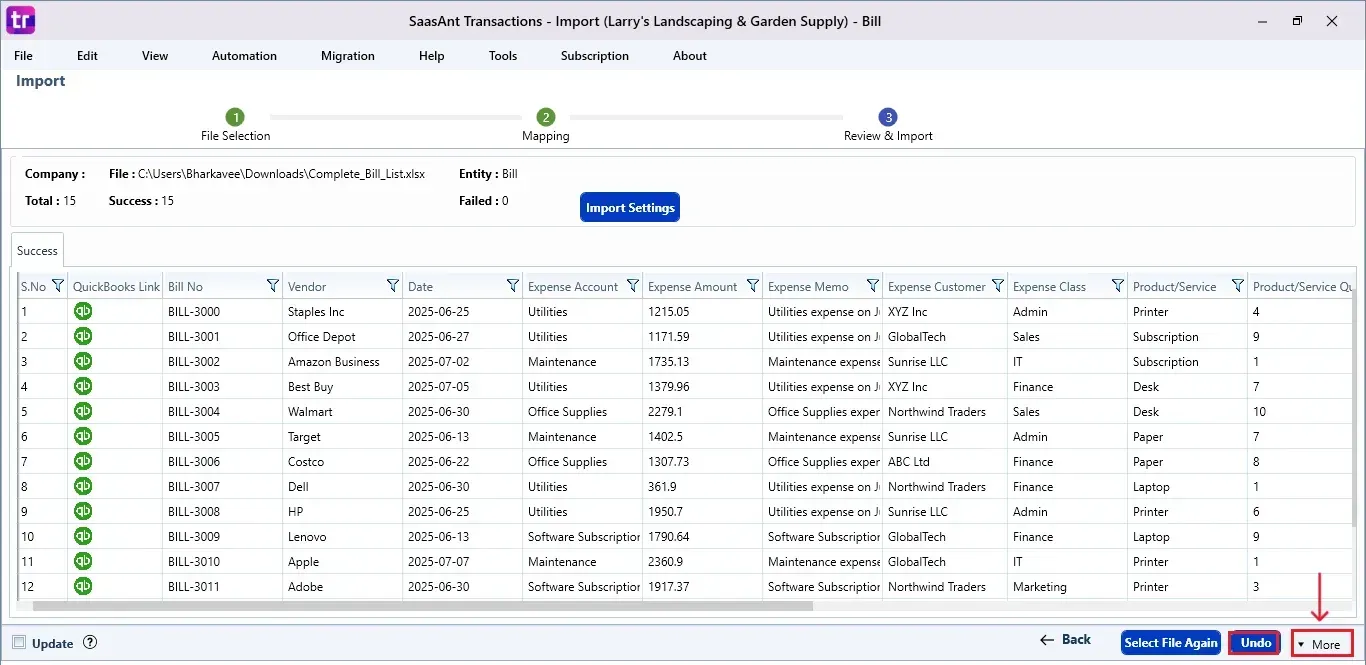Select vendor cell Adobe
The width and height of the screenshot is (1366, 665).
(x=343, y=586)
